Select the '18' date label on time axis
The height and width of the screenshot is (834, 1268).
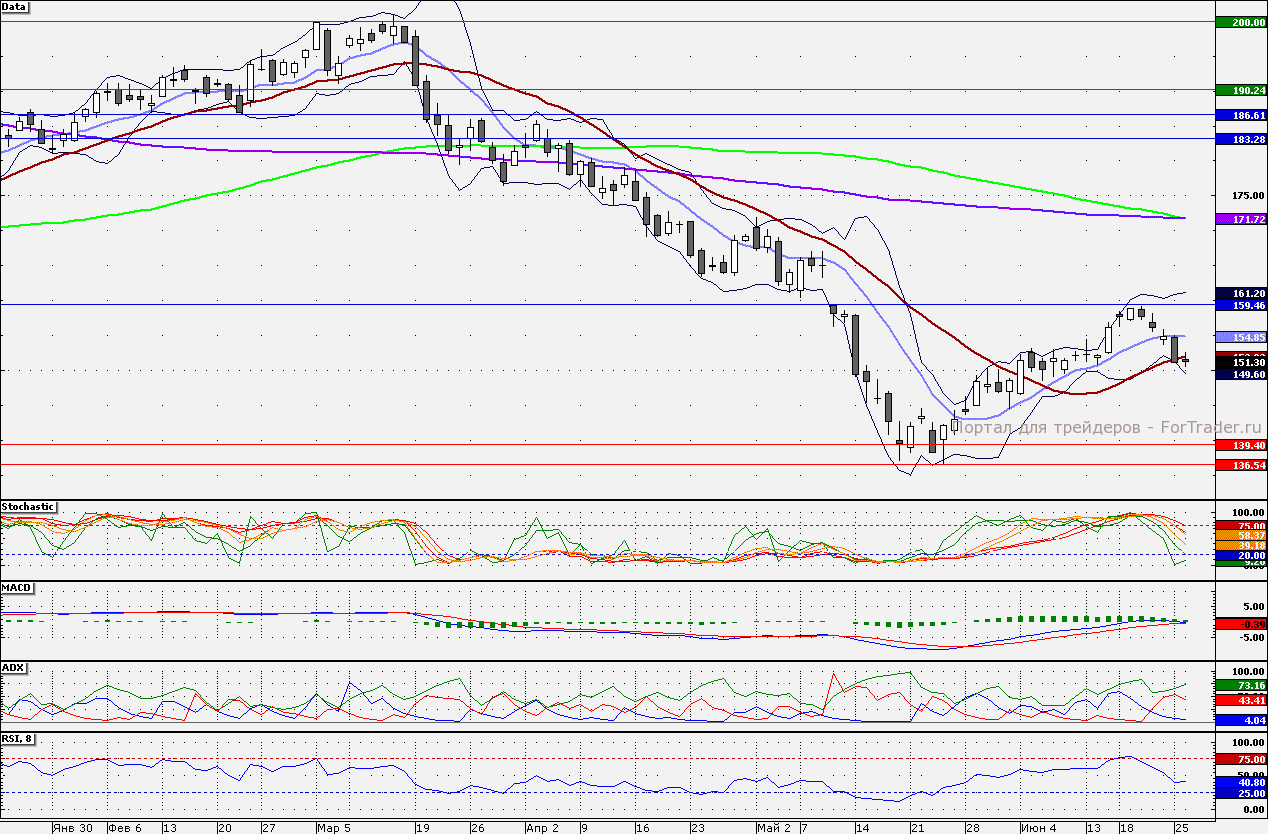click(x=1125, y=828)
